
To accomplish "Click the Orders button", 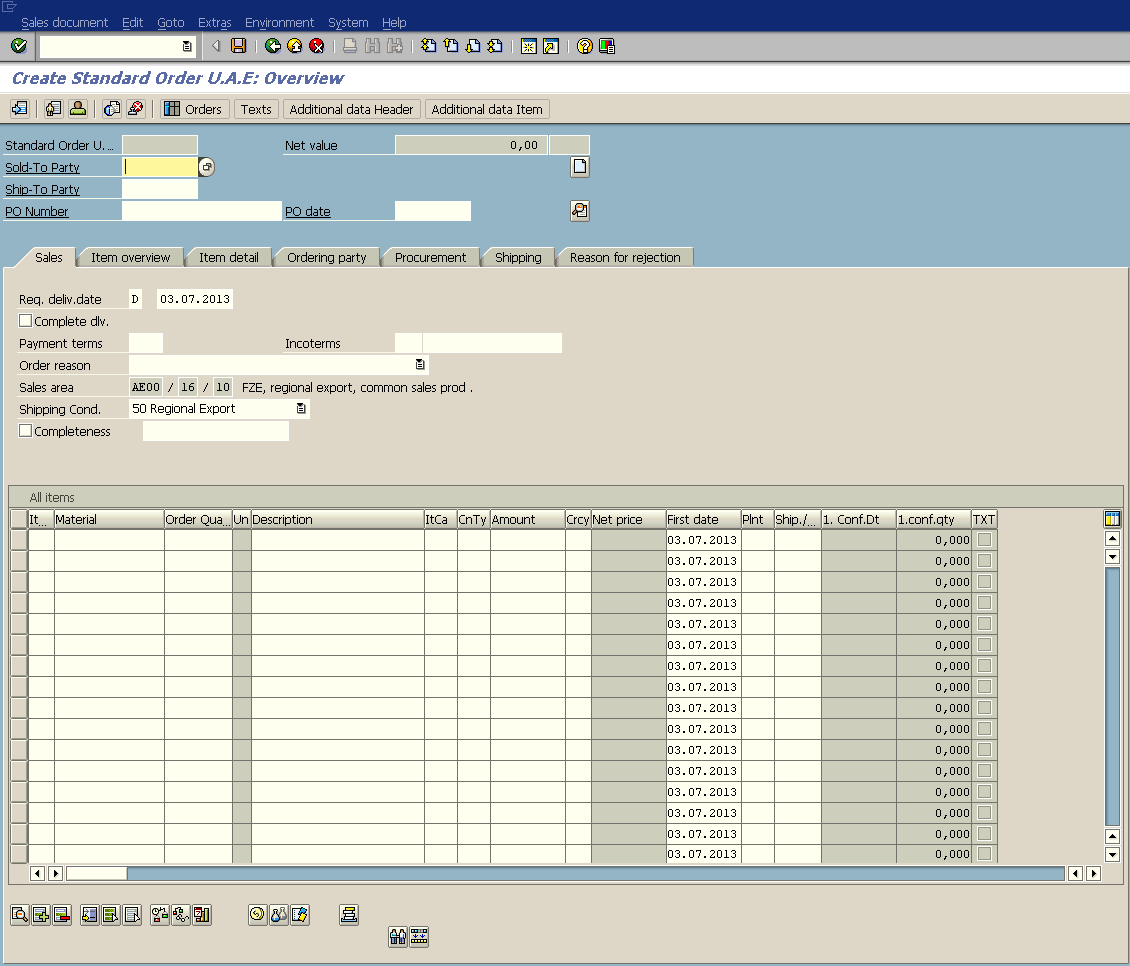I will (x=193, y=108).
